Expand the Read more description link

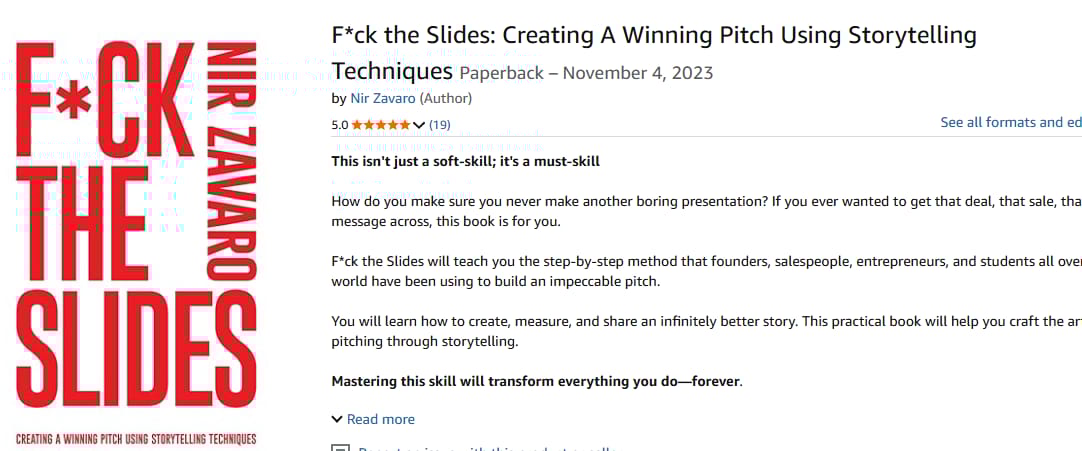tap(380, 419)
